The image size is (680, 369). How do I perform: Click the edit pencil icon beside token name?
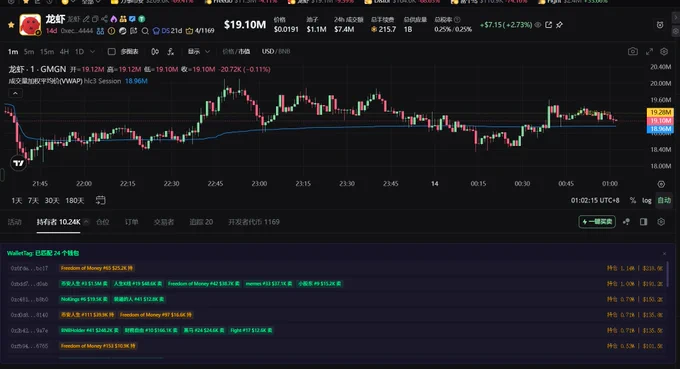click(x=86, y=19)
